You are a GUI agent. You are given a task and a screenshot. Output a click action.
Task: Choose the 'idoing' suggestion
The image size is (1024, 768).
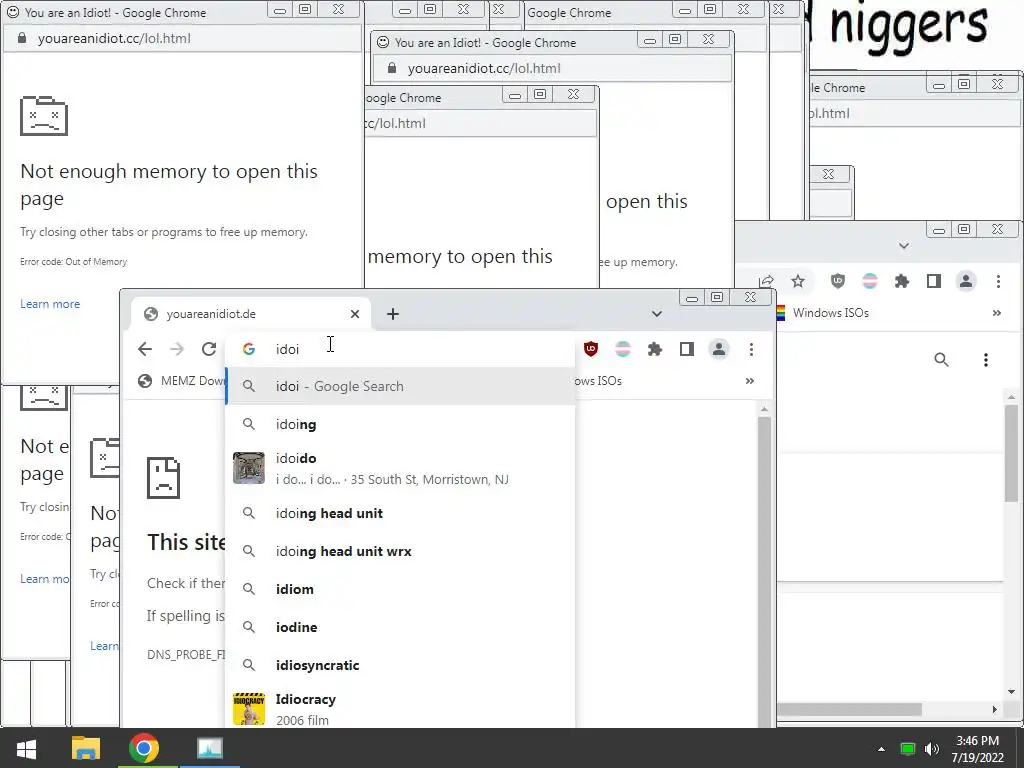pos(400,424)
